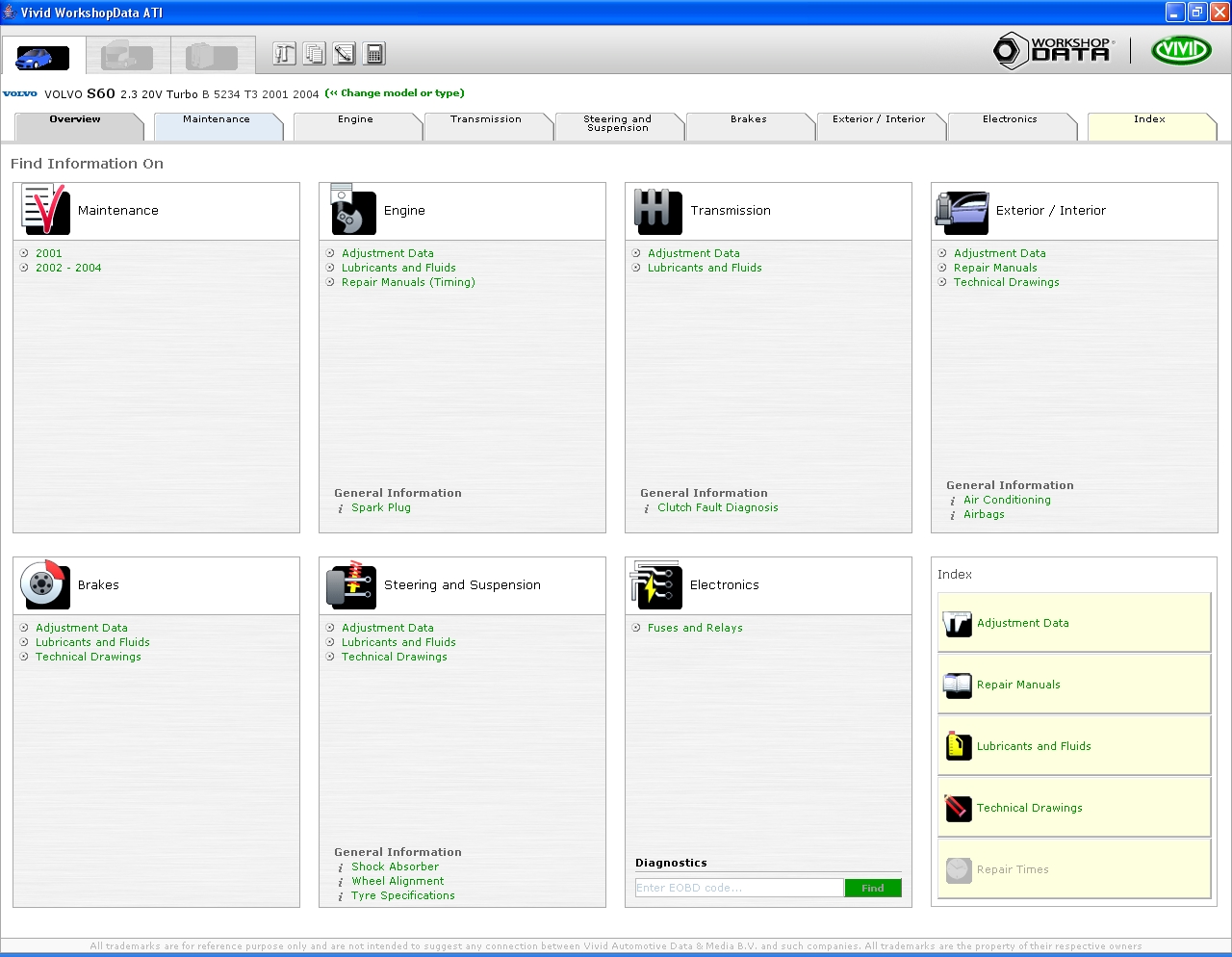Open Engine Lubricants and Fluids link

pyautogui.click(x=398, y=268)
